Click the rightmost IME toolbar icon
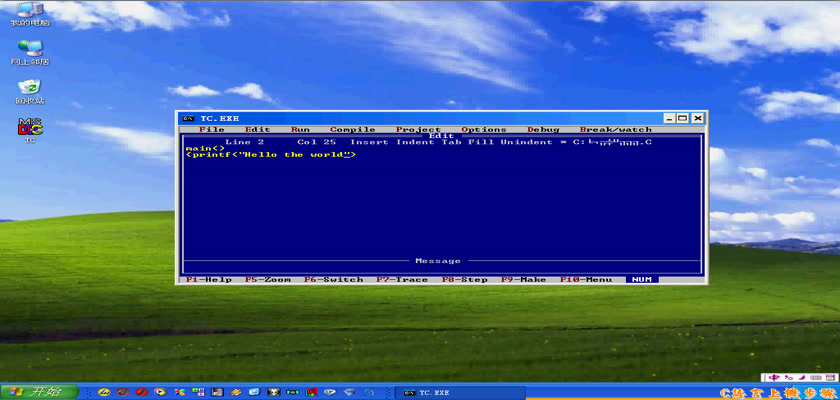 [830, 377]
